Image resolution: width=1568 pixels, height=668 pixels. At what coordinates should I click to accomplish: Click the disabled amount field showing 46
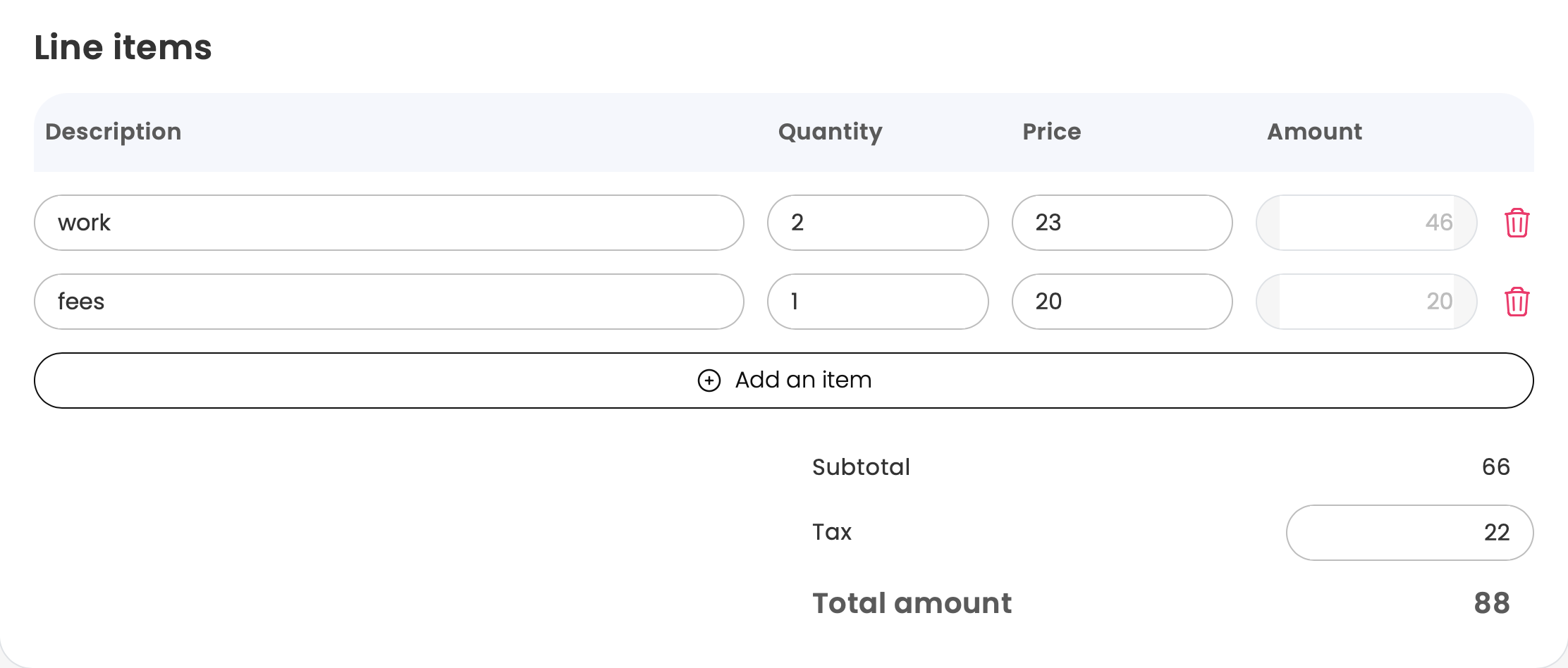coord(1366,223)
